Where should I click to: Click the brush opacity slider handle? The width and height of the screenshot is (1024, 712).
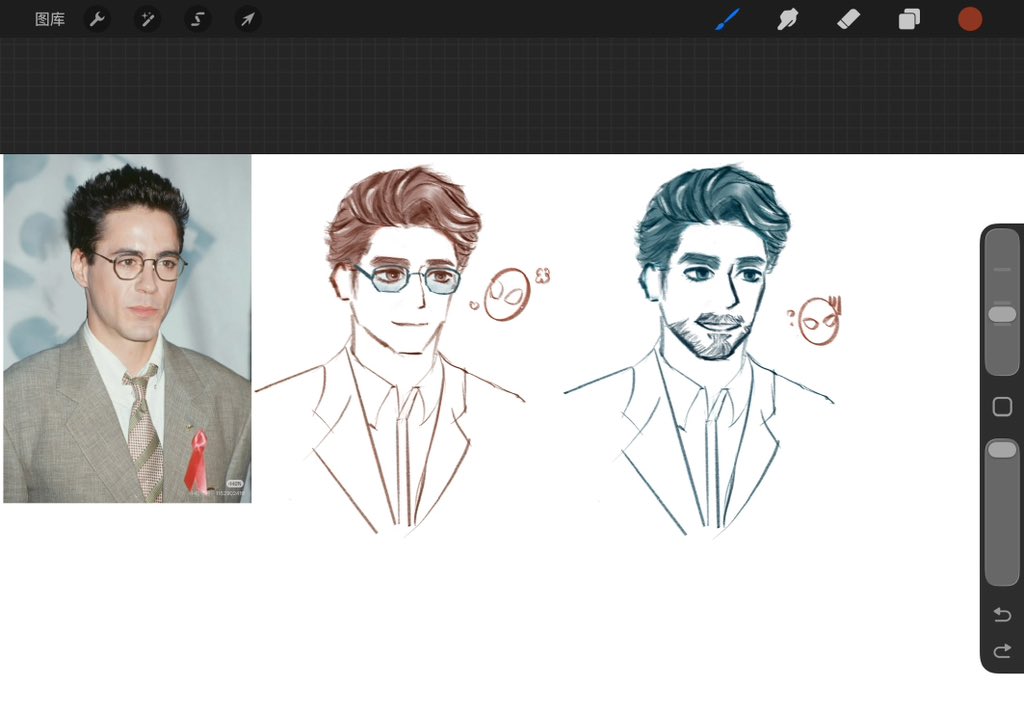[x=1002, y=449]
